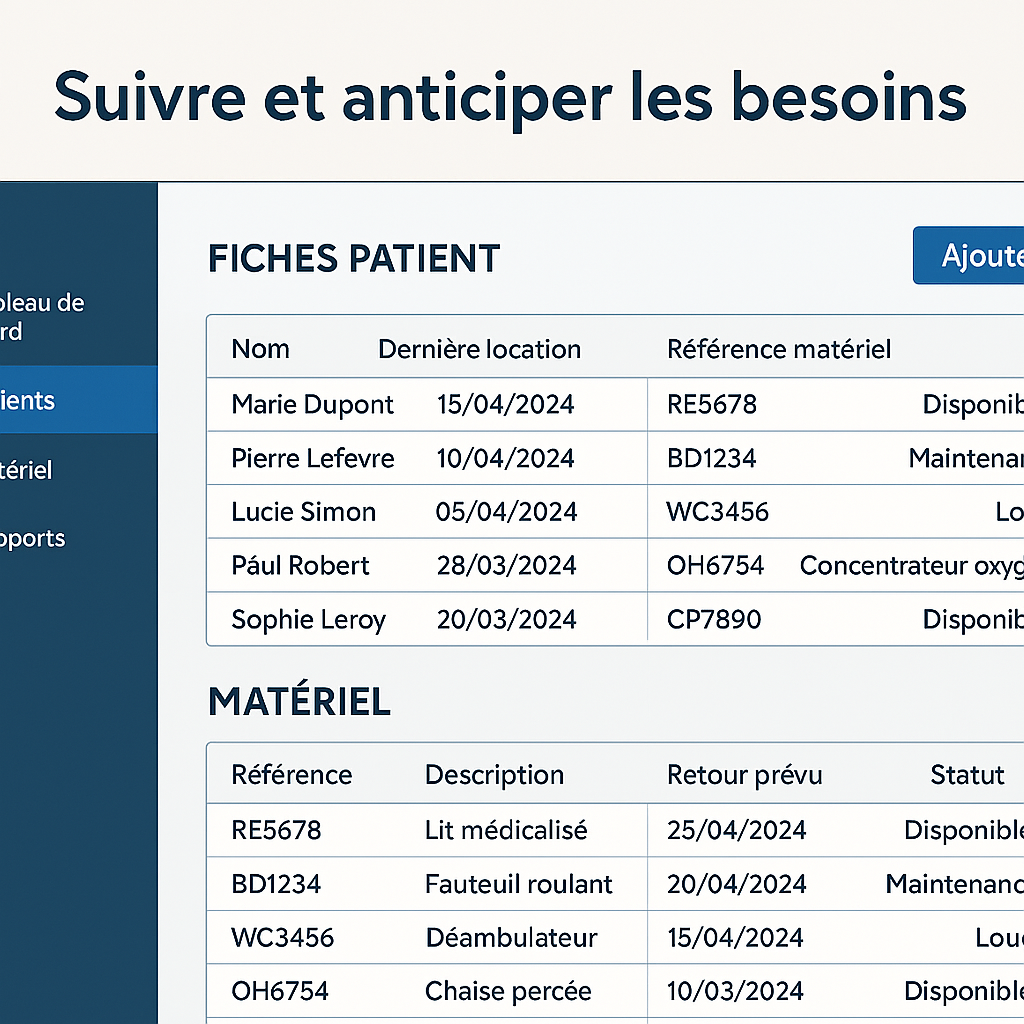This screenshot has width=1024, height=1024.
Task: Click reference OH6754 in the patient table
Action: click(x=715, y=566)
